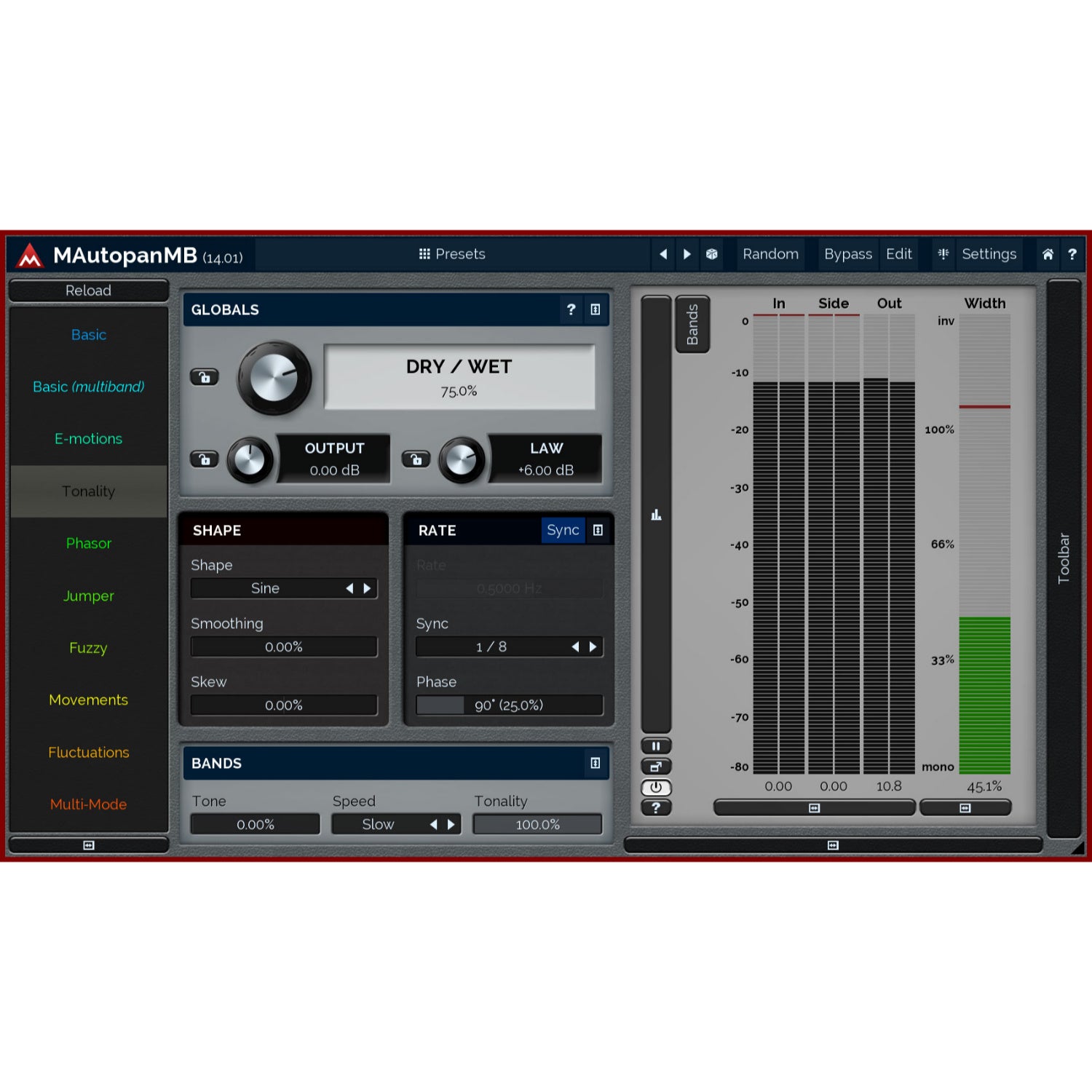Adjust the Phase slider showing 90°
This screenshot has width=1092, height=1092.
(x=510, y=705)
